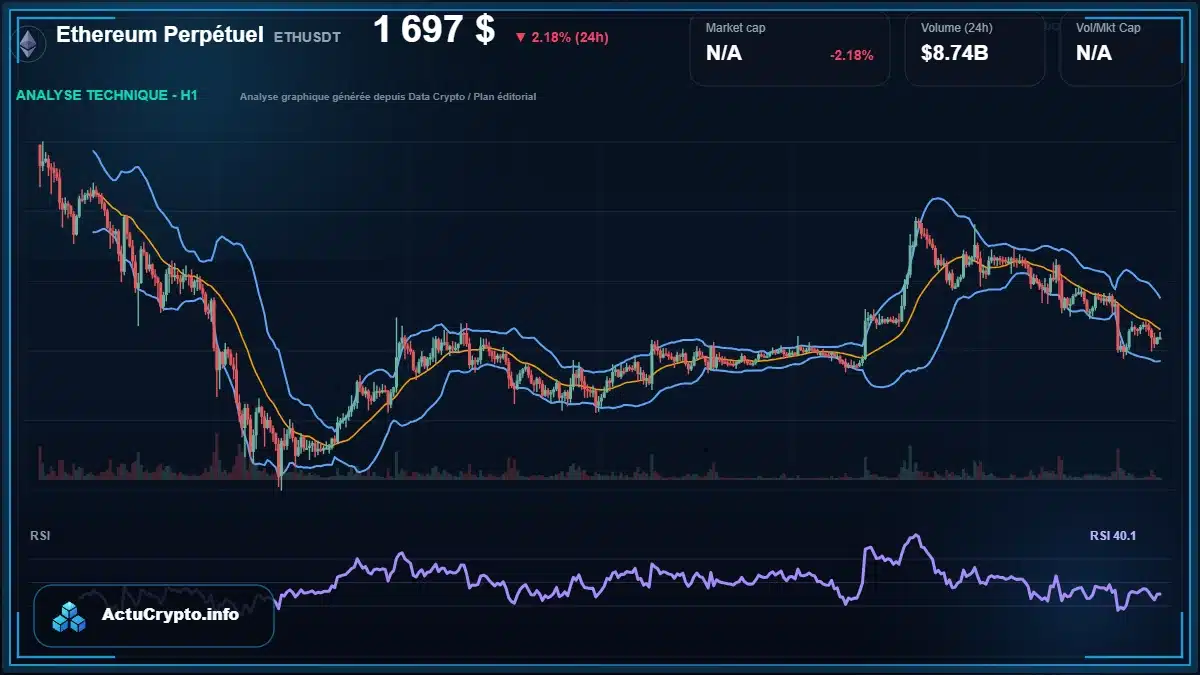The width and height of the screenshot is (1200, 675).
Task: Click the "Market cap" label
Action: [736, 28]
